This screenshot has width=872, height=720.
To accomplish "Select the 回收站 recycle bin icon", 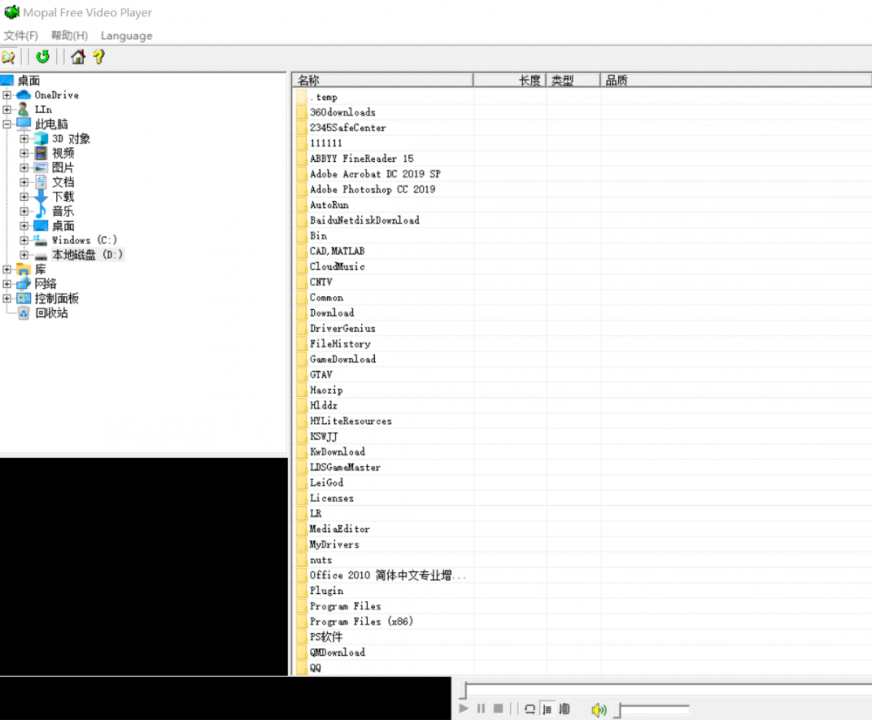I will [x=23, y=313].
